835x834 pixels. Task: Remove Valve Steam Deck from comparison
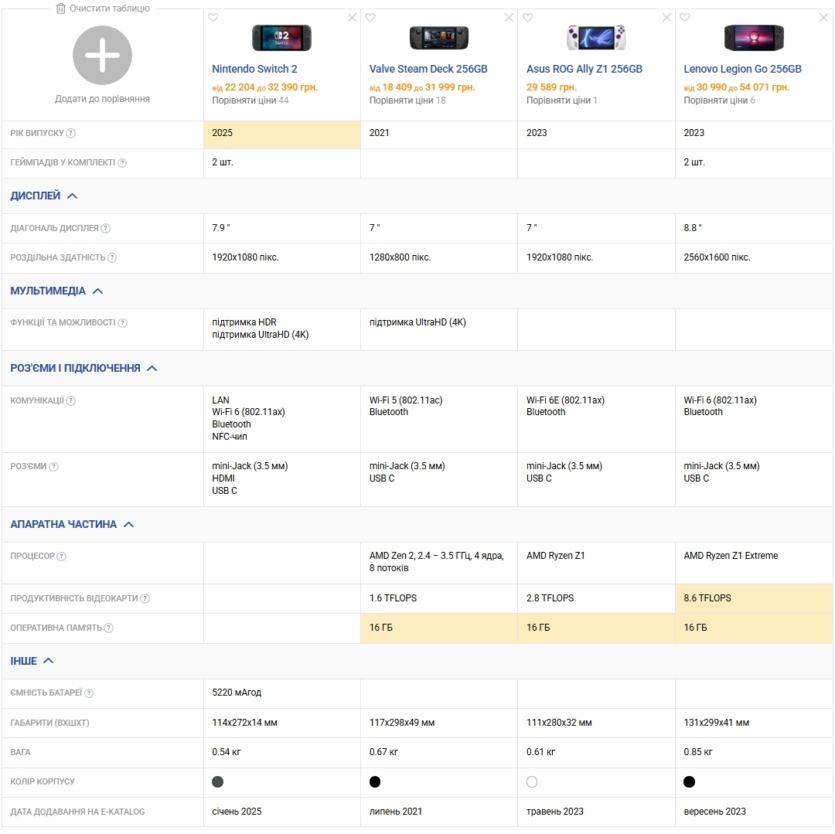coord(509,18)
